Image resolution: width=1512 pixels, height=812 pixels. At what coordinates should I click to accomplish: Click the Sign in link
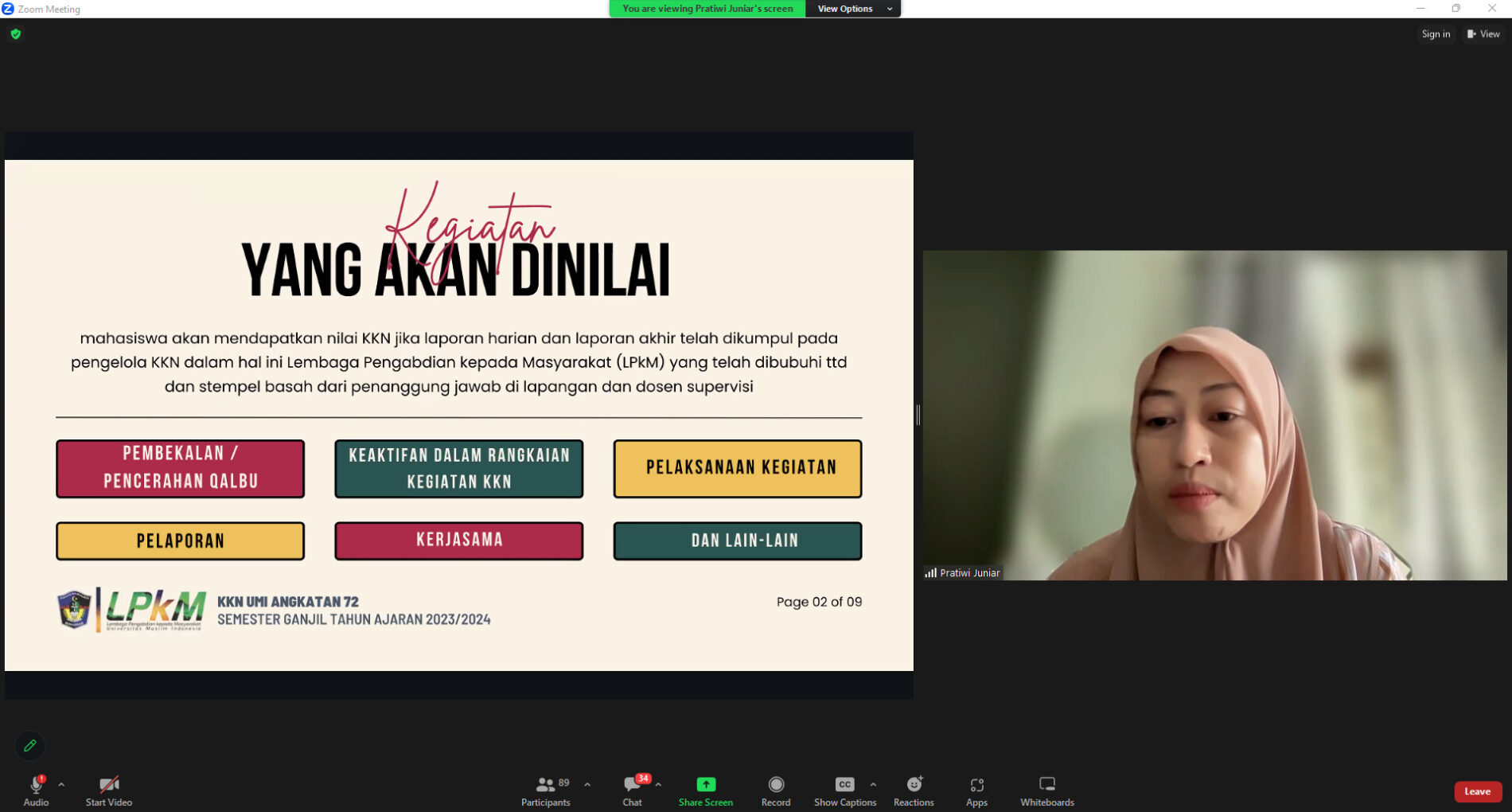pyautogui.click(x=1435, y=34)
